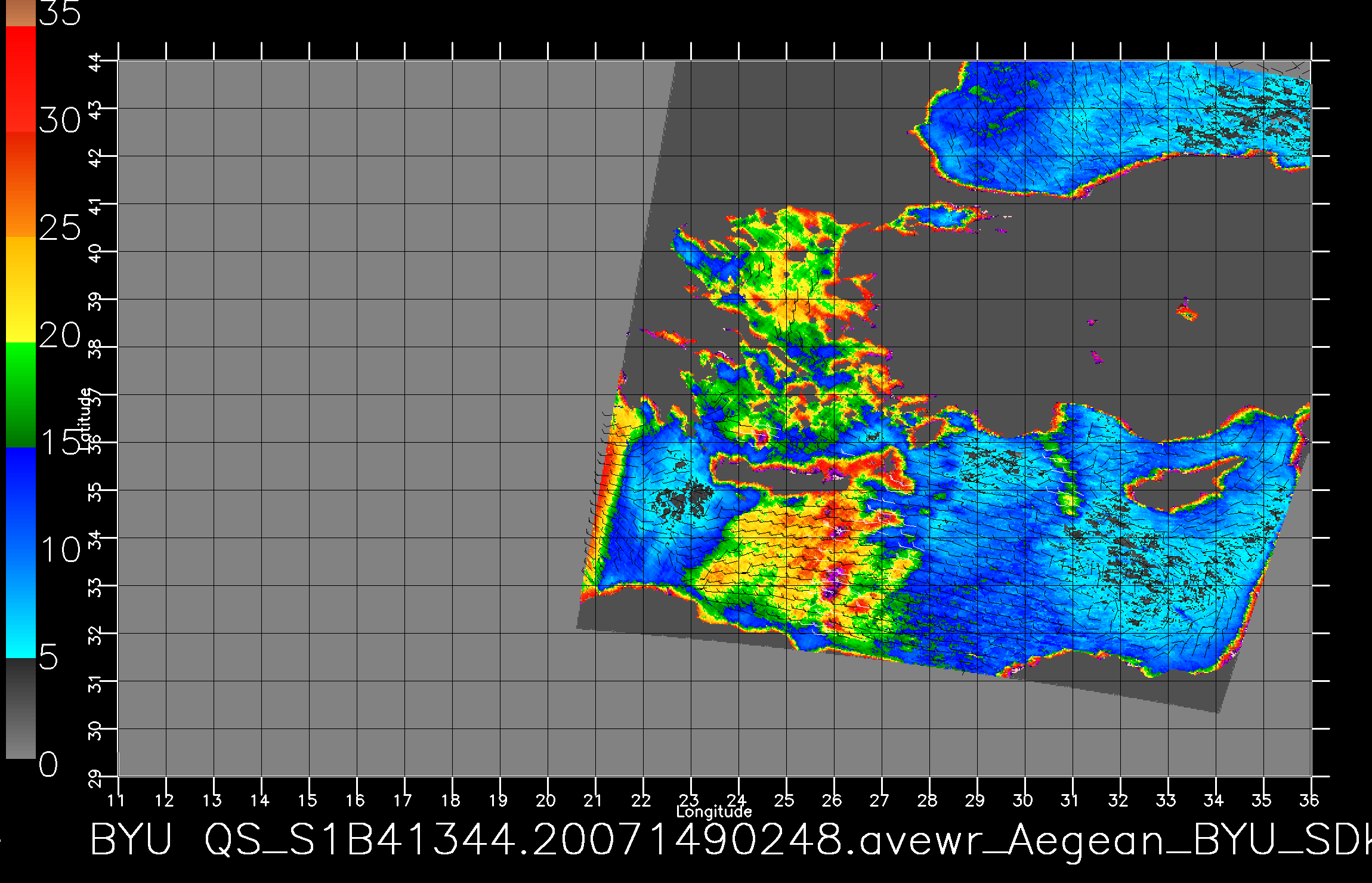Click longitude tick label 17
This screenshot has width=1372, height=883.
(403, 800)
